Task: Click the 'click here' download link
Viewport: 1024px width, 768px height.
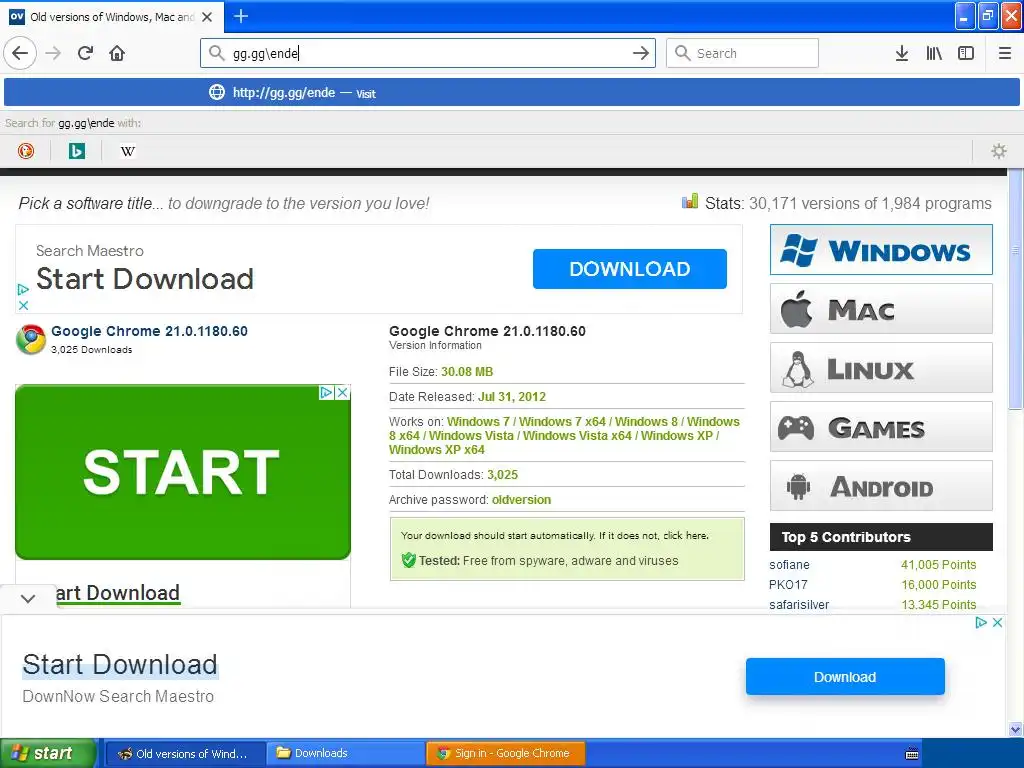Action: pos(685,536)
